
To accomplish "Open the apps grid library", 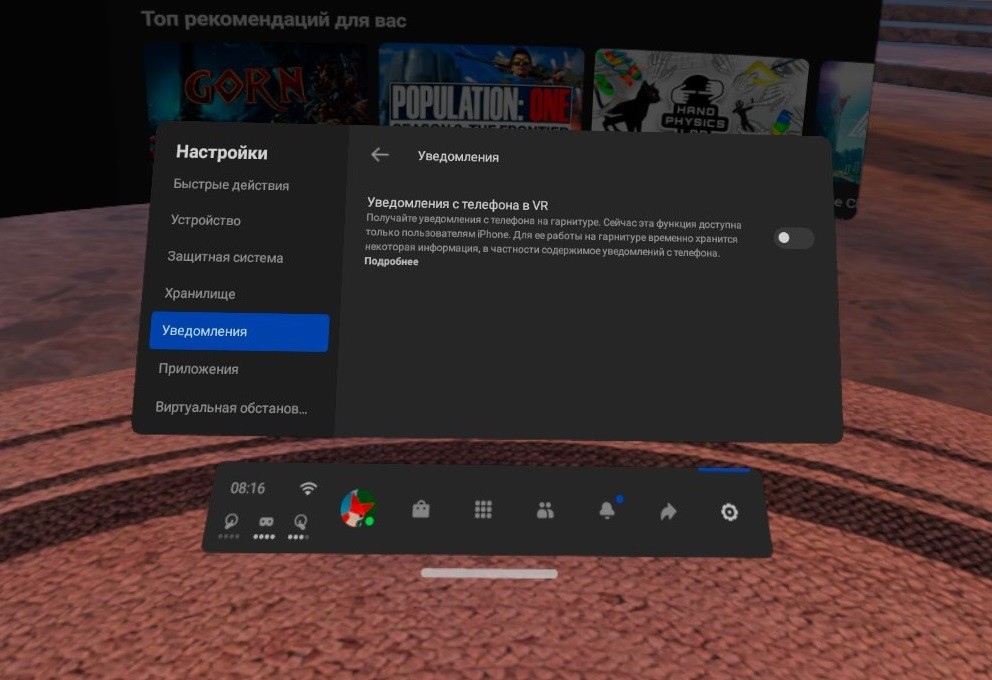I will pyautogui.click(x=483, y=510).
